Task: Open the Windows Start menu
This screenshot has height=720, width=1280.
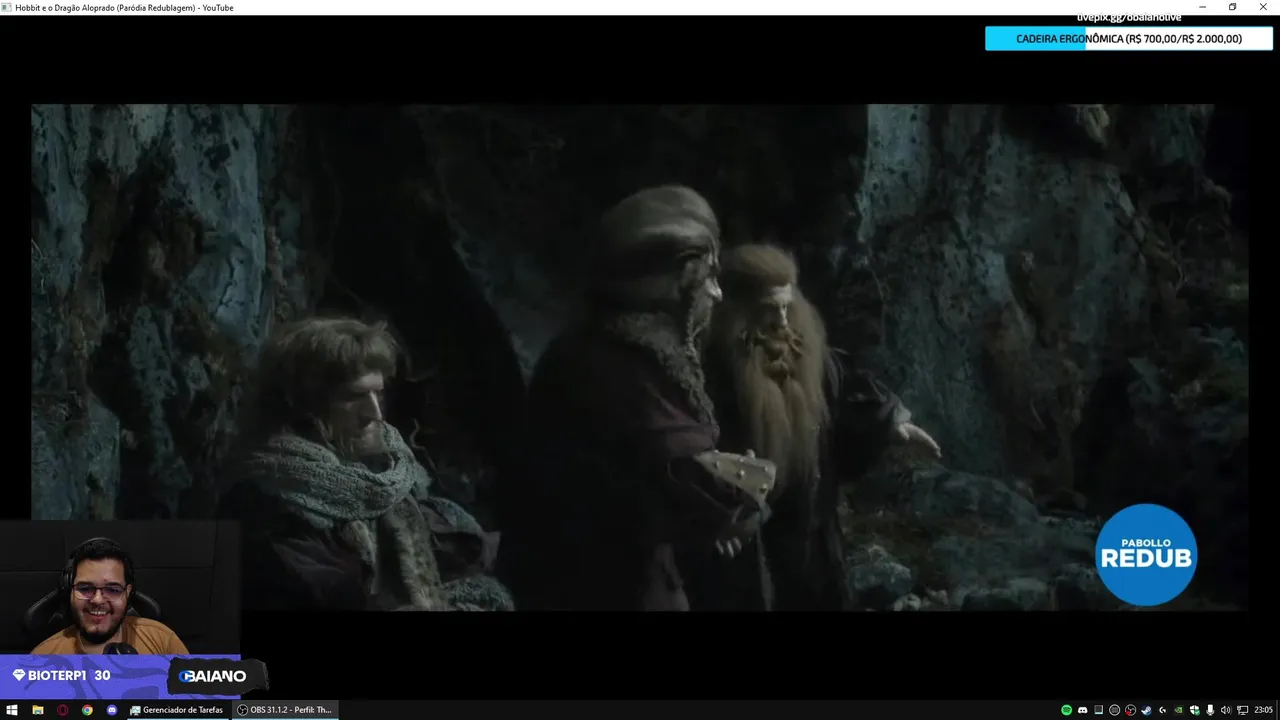Action: point(12,710)
